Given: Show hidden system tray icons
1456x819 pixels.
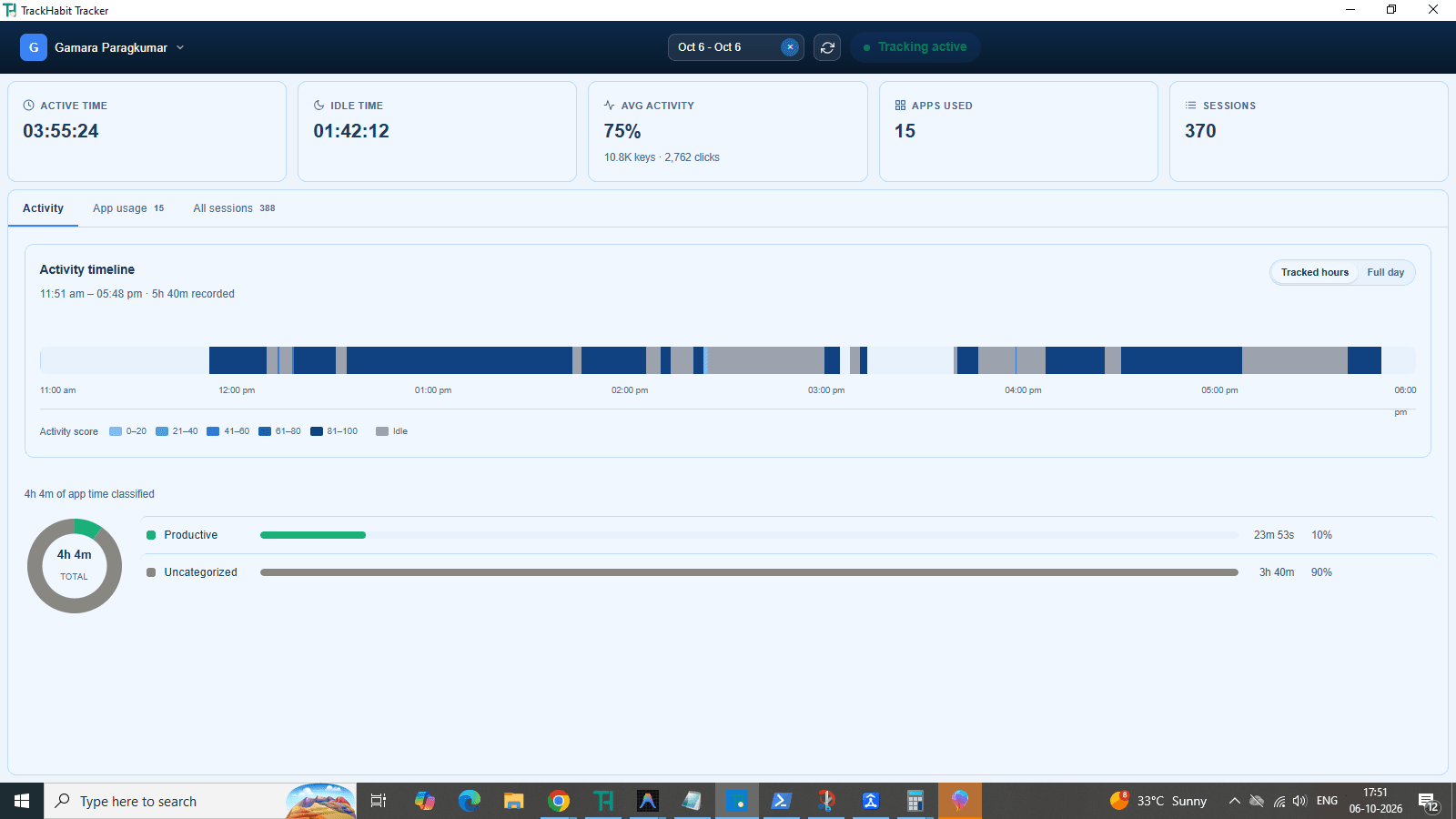Looking at the screenshot, I should click(1234, 801).
